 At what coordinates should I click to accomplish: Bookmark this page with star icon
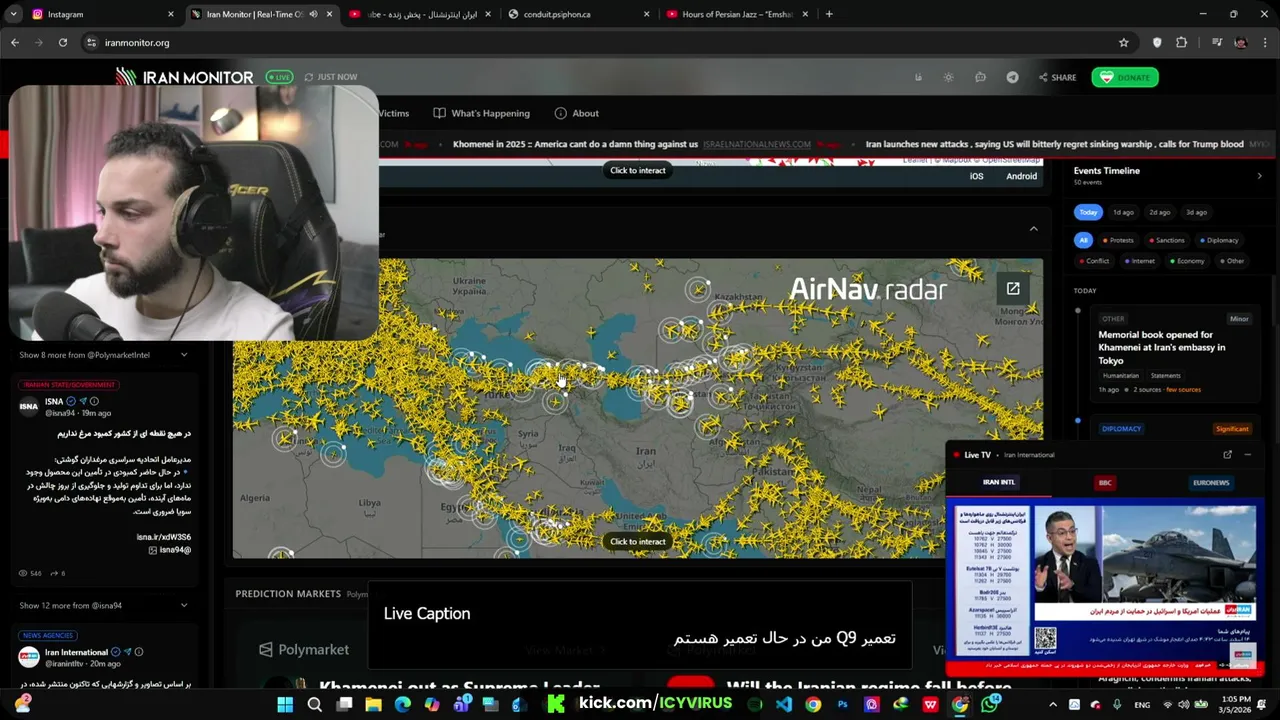coord(1124,42)
